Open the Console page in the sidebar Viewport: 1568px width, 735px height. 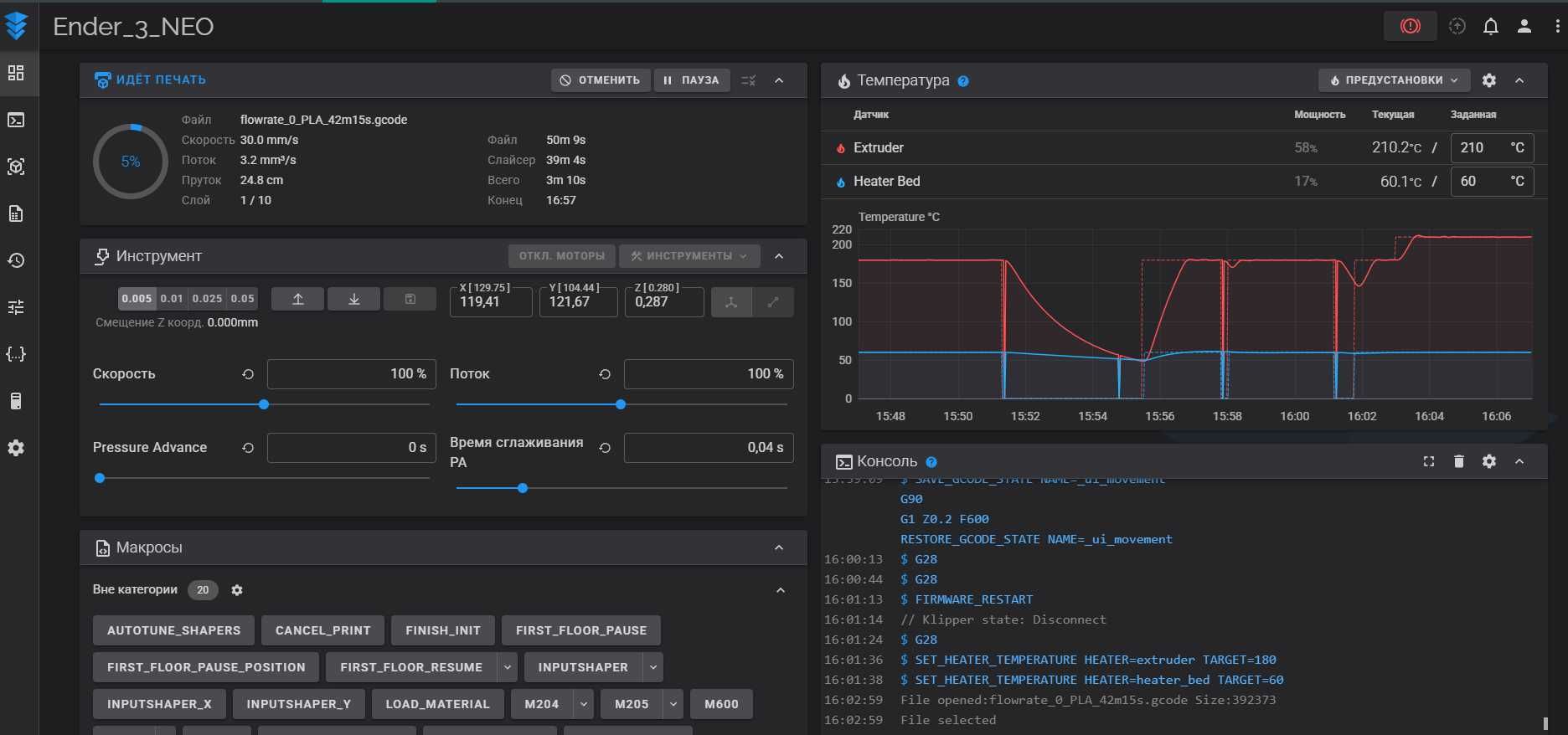(x=16, y=120)
